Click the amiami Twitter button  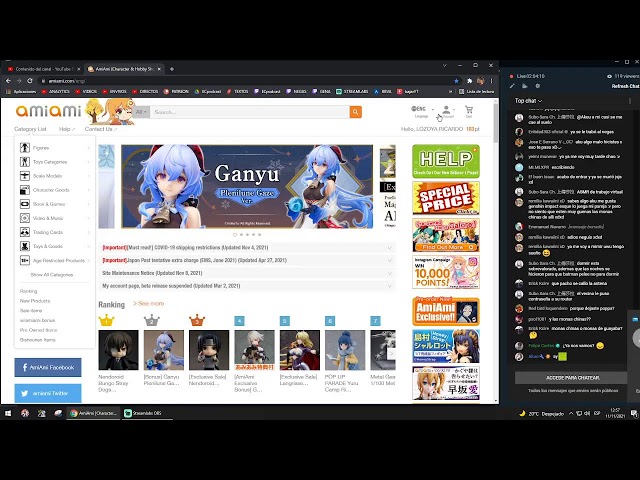click(48, 393)
